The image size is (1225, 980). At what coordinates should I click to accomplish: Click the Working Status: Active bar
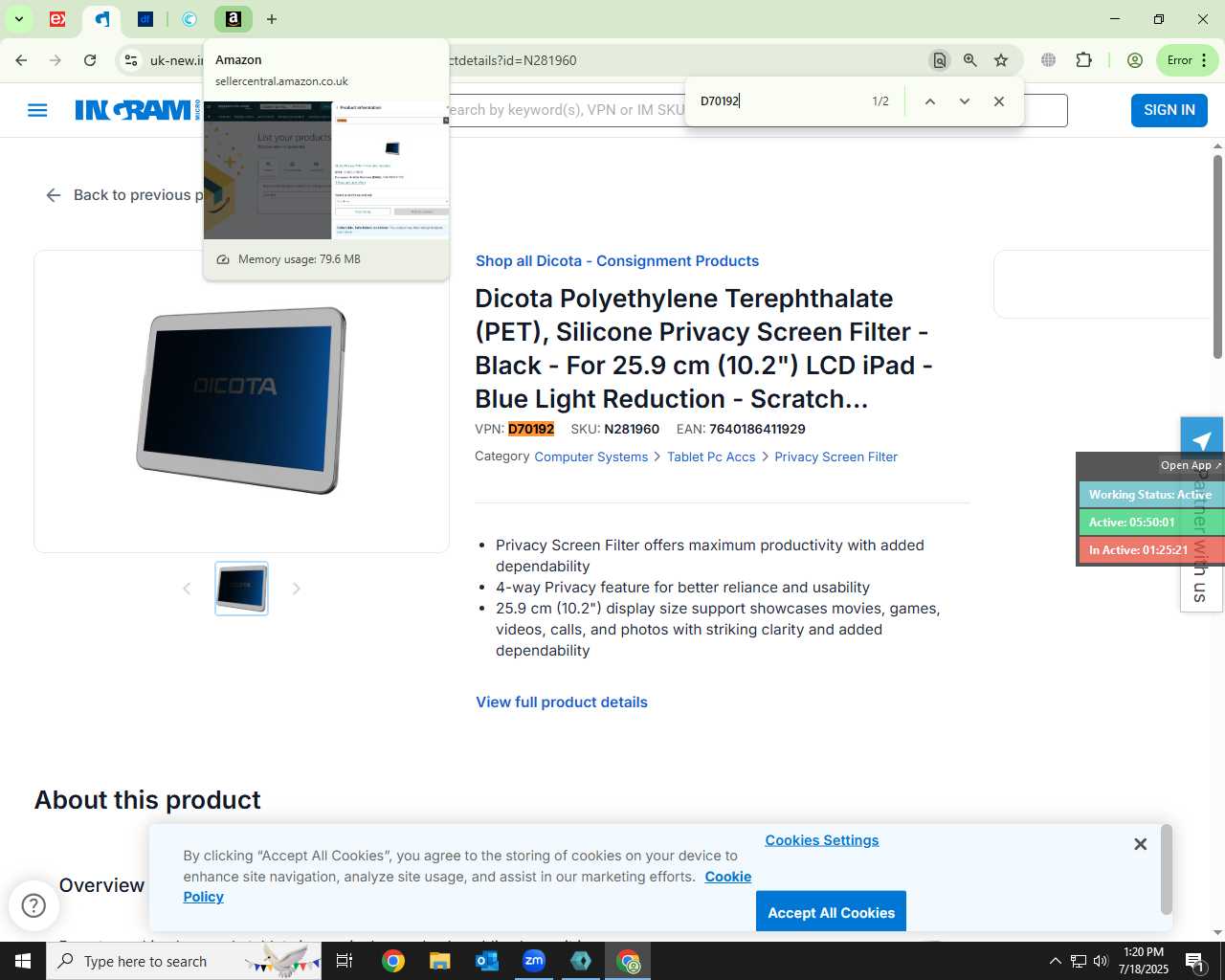click(1151, 495)
